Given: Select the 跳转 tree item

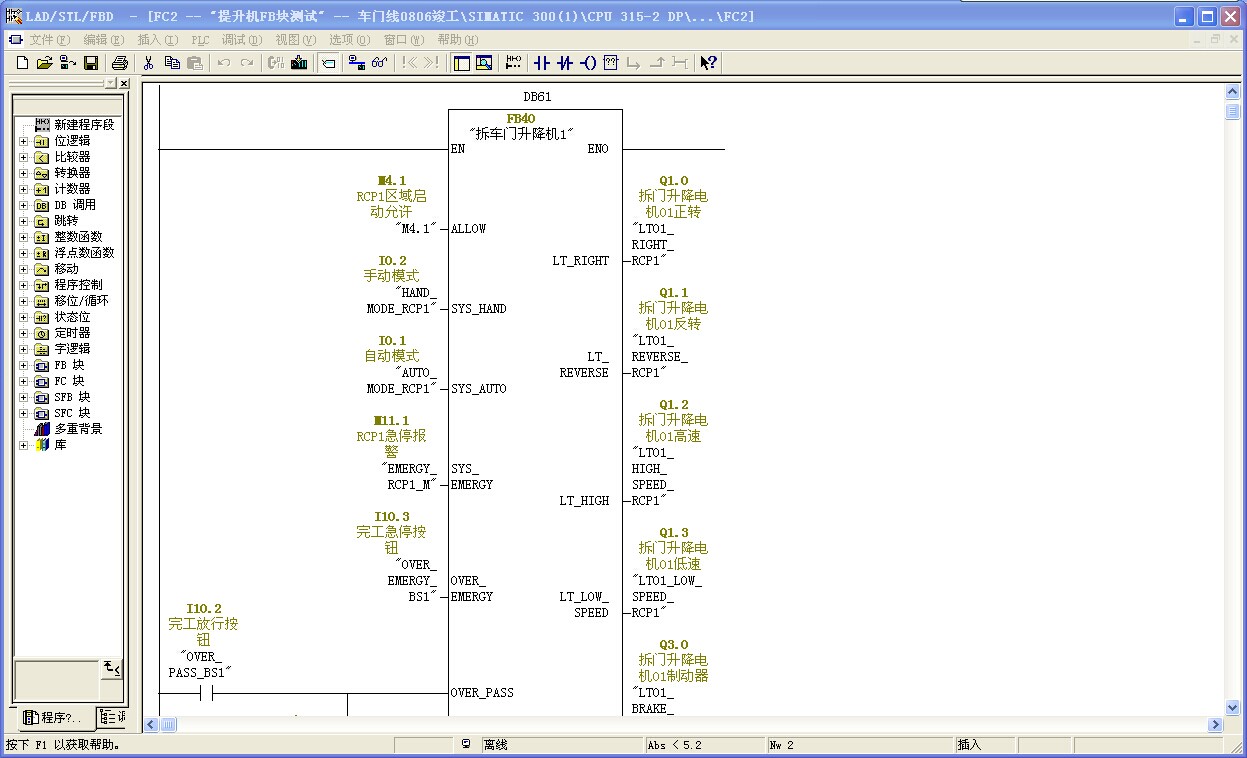Looking at the screenshot, I should point(66,221).
